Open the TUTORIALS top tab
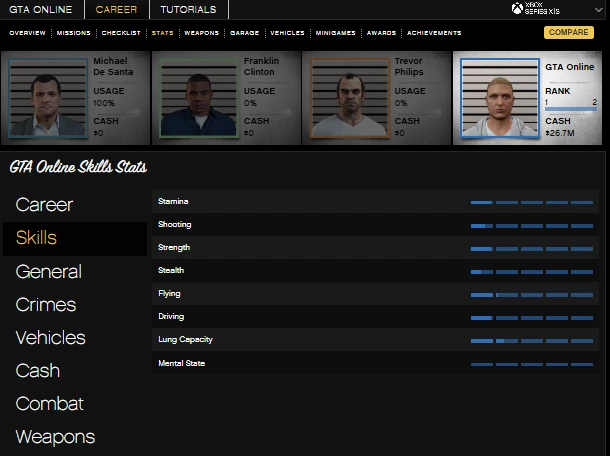Viewport: 610px width, 456px height. tap(188, 9)
